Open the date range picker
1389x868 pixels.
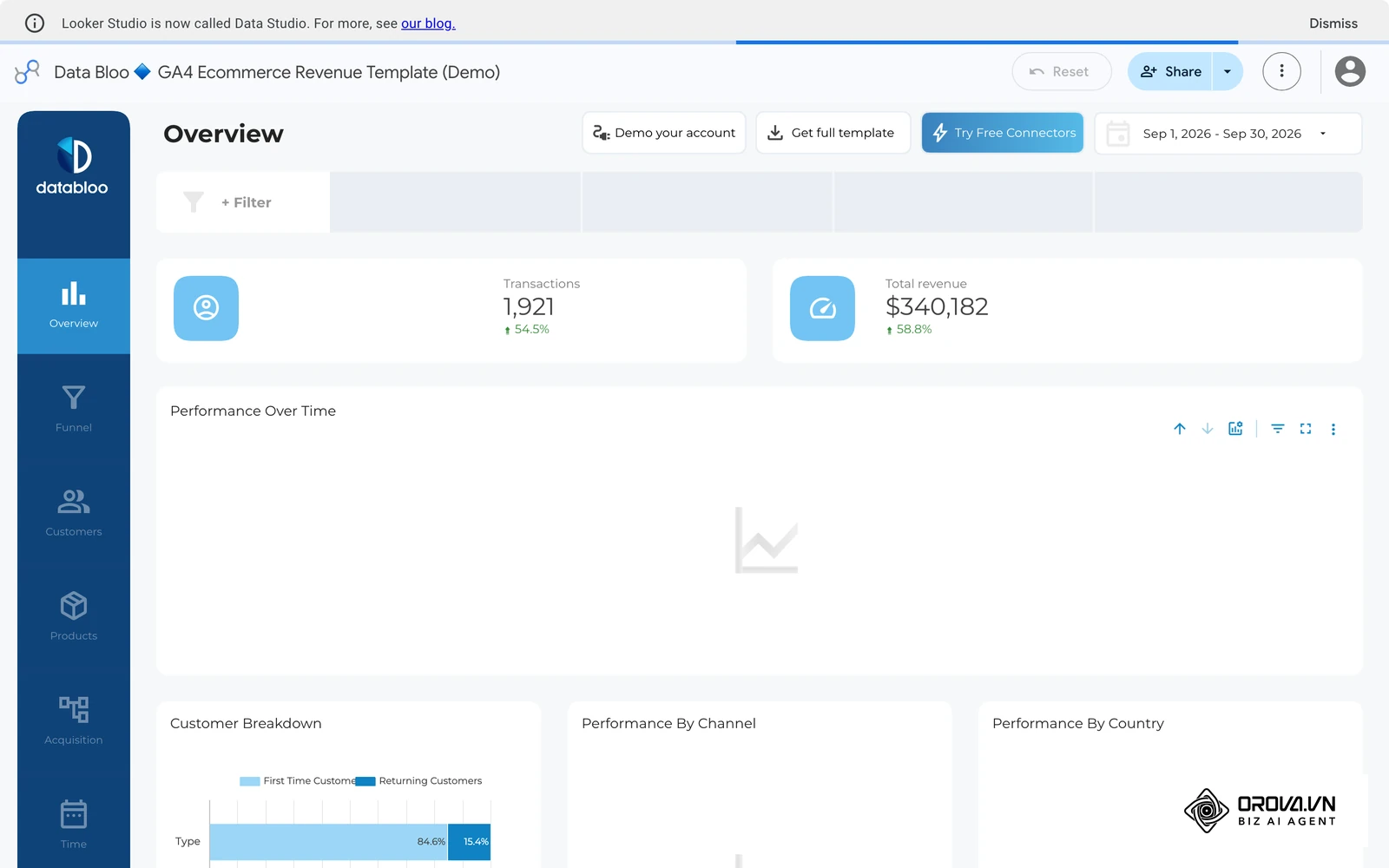pyautogui.click(x=1228, y=134)
